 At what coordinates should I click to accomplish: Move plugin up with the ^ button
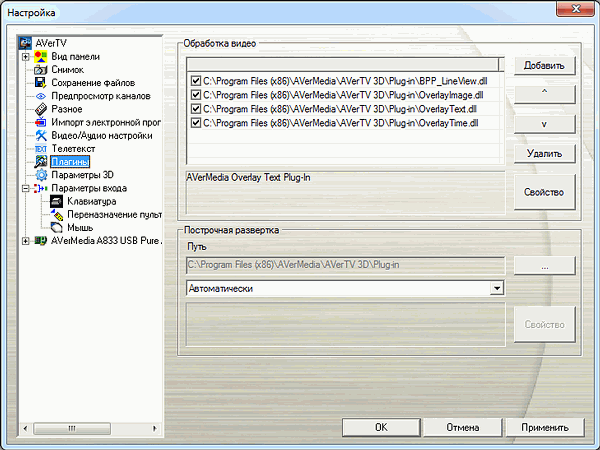click(544, 94)
